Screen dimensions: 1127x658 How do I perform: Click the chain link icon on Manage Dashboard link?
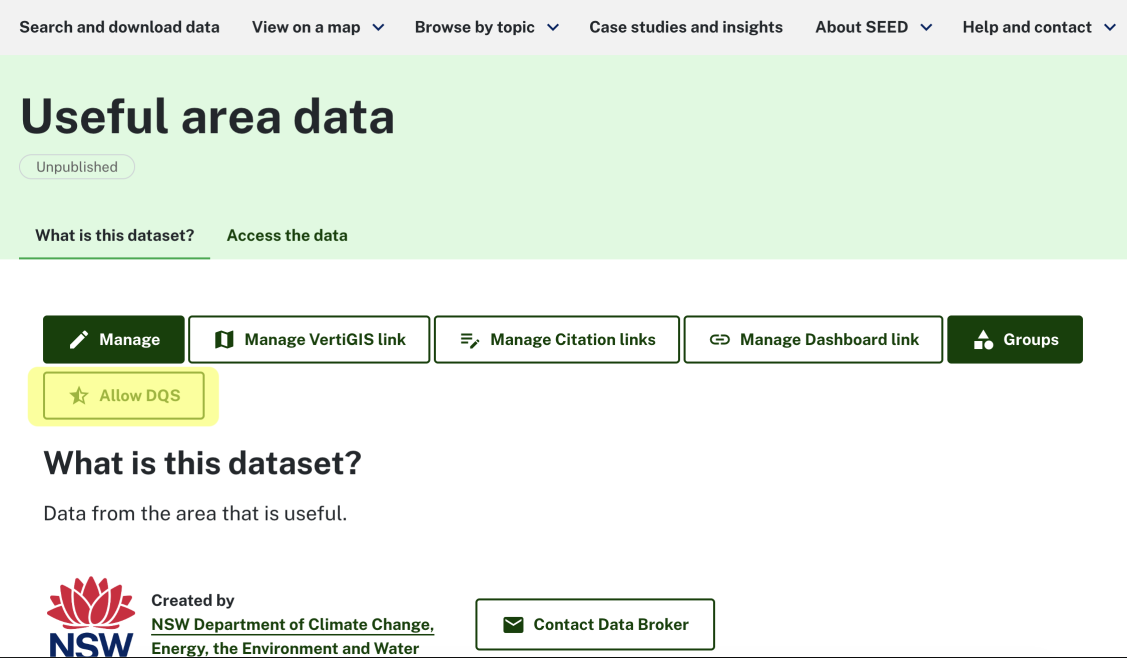pyautogui.click(x=719, y=339)
